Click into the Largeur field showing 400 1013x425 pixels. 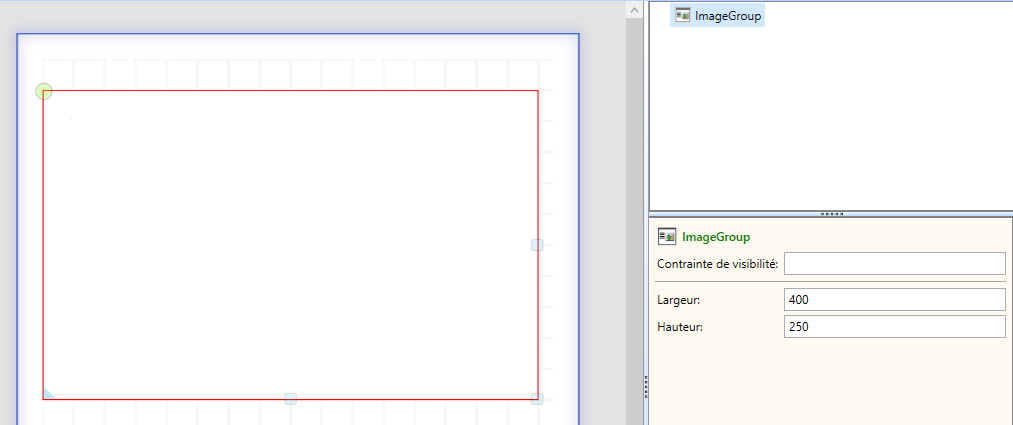pos(895,300)
